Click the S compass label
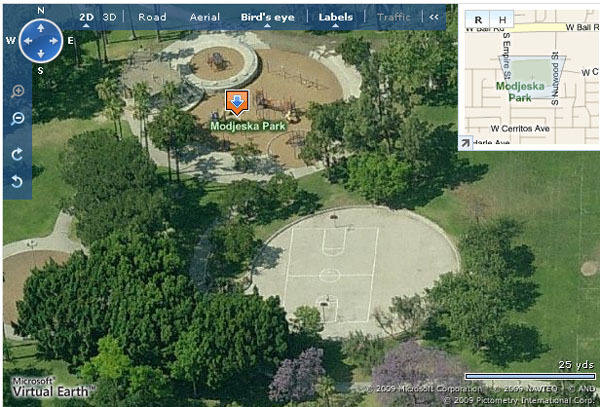The height and width of the screenshot is (407, 600). click(40, 71)
